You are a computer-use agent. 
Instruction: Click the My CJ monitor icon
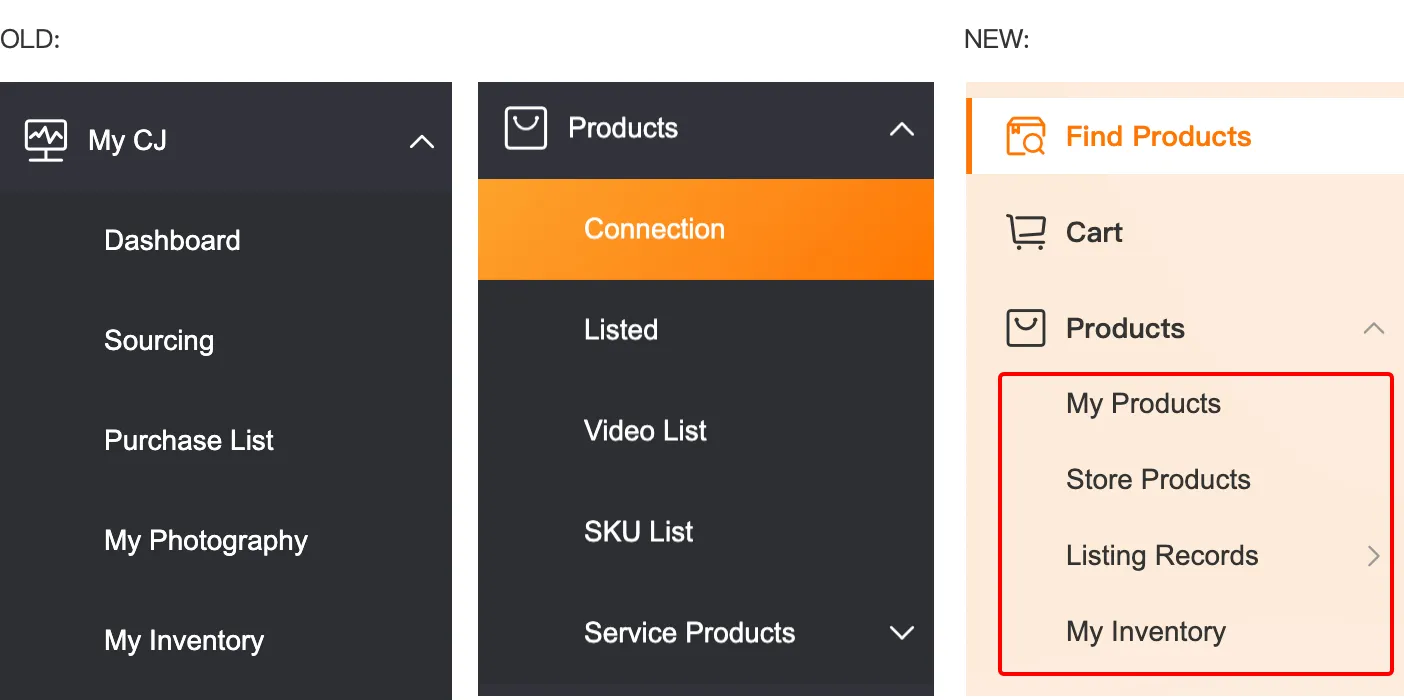[46, 141]
